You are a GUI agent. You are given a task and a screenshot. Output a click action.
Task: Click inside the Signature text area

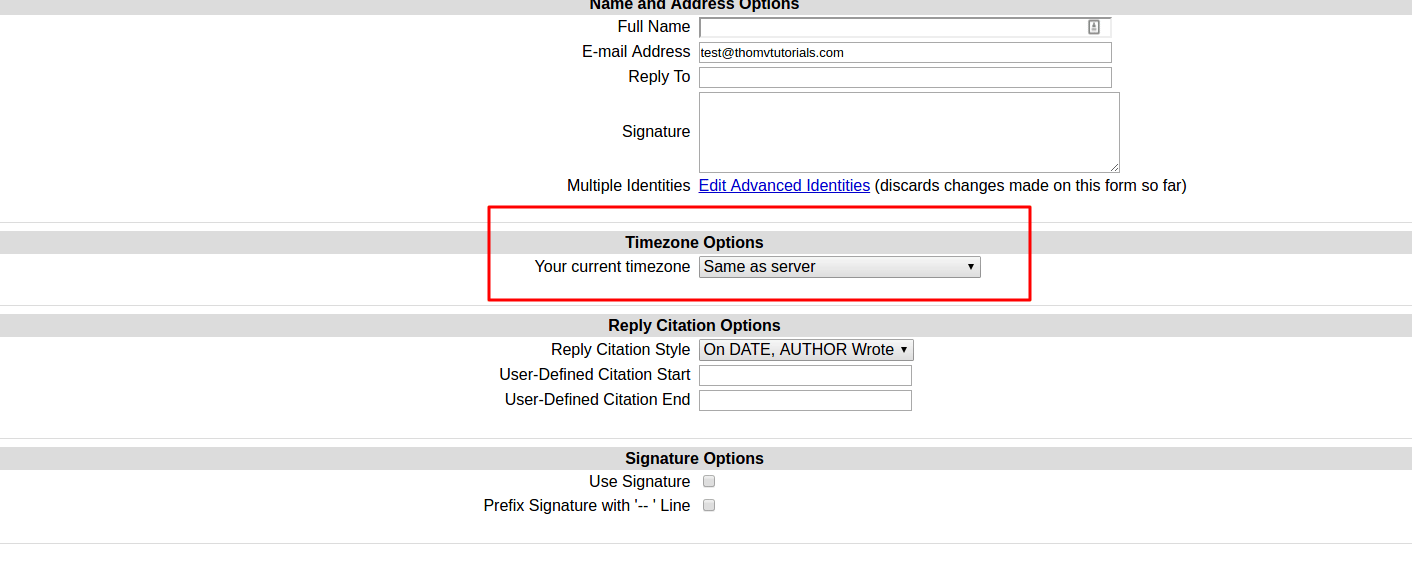point(908,132)
